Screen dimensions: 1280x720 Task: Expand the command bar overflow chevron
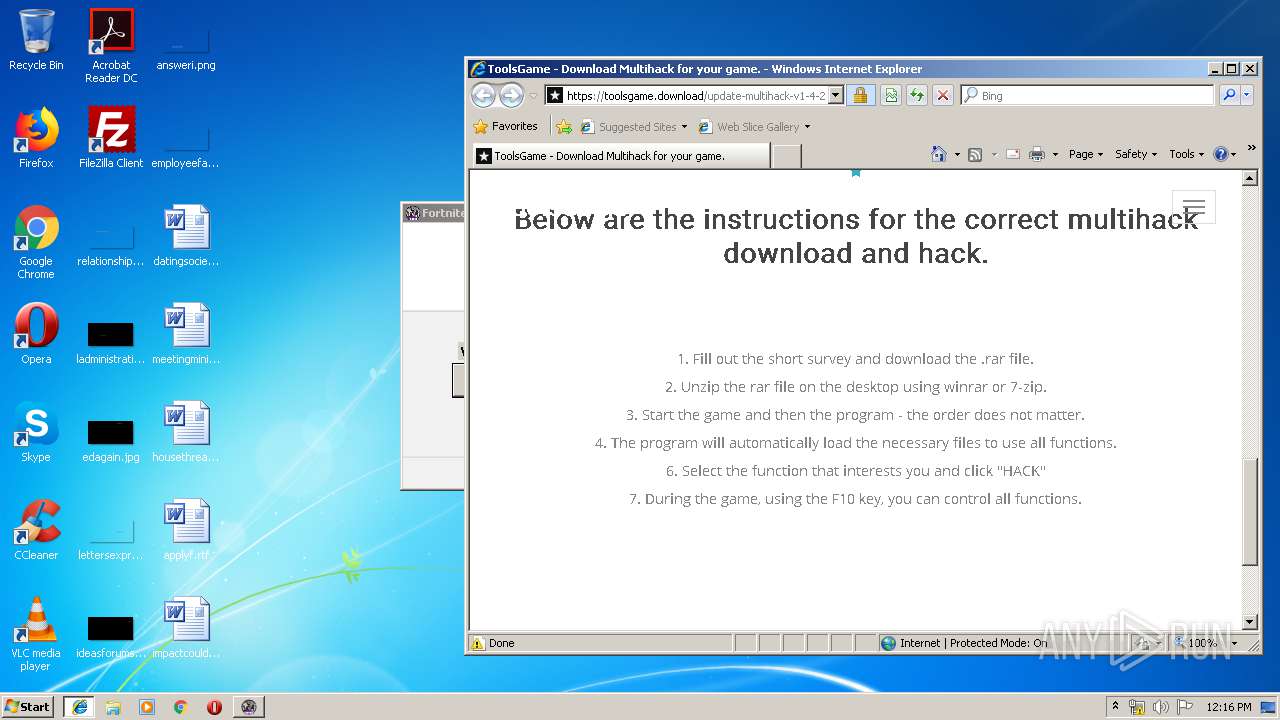click(1251, 148)
